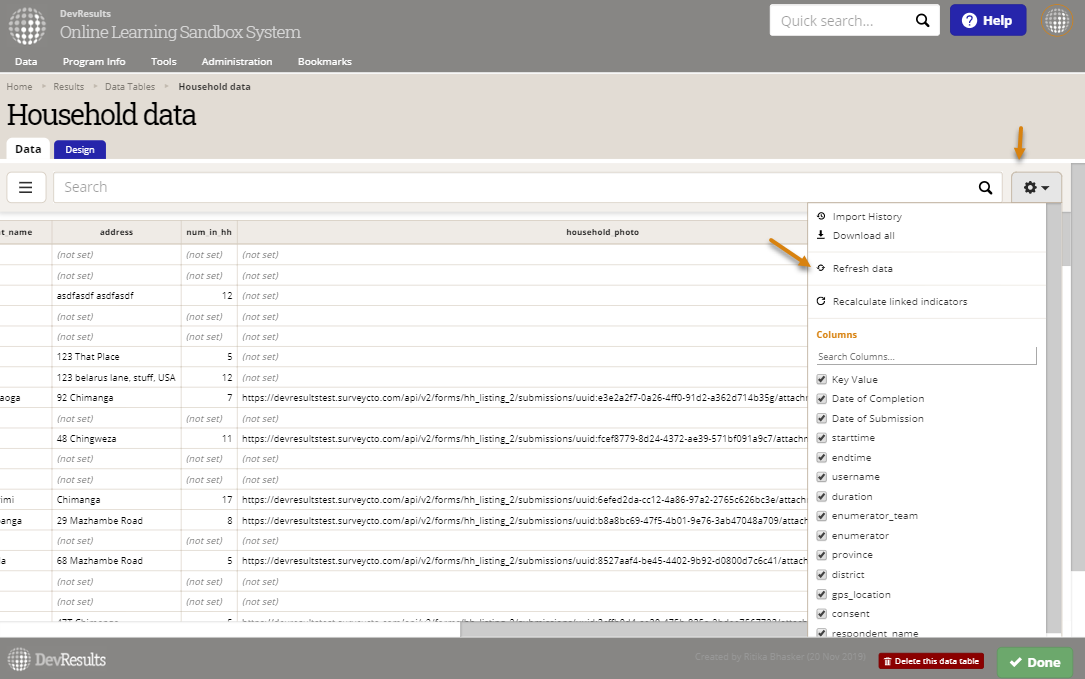This screenshot has height=679, width=1085.
Task: Click the '29 Mazhambe Road' cell
Action: click(x=116, y=520)
